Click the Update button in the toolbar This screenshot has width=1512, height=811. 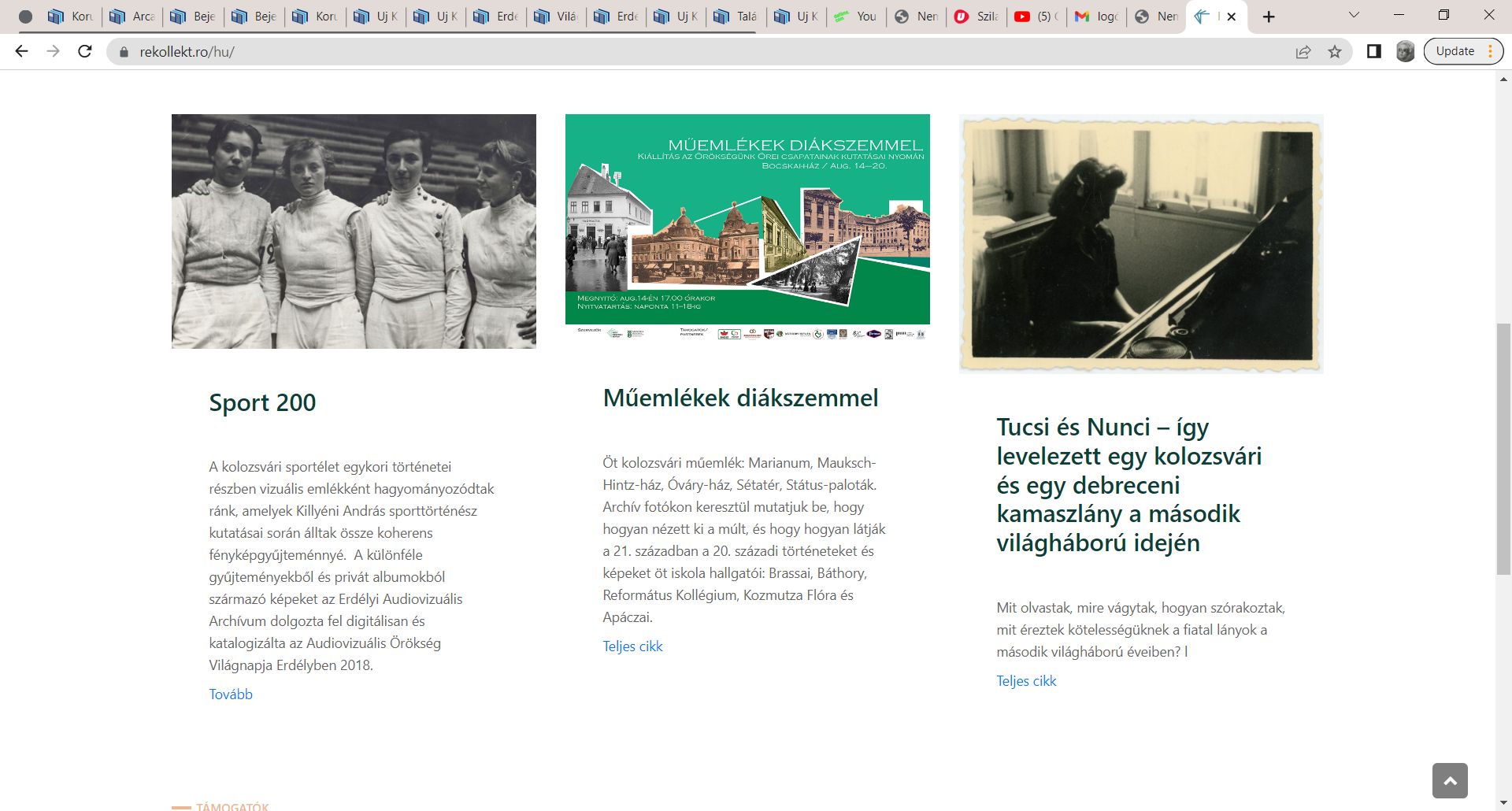pos(1455,51)
